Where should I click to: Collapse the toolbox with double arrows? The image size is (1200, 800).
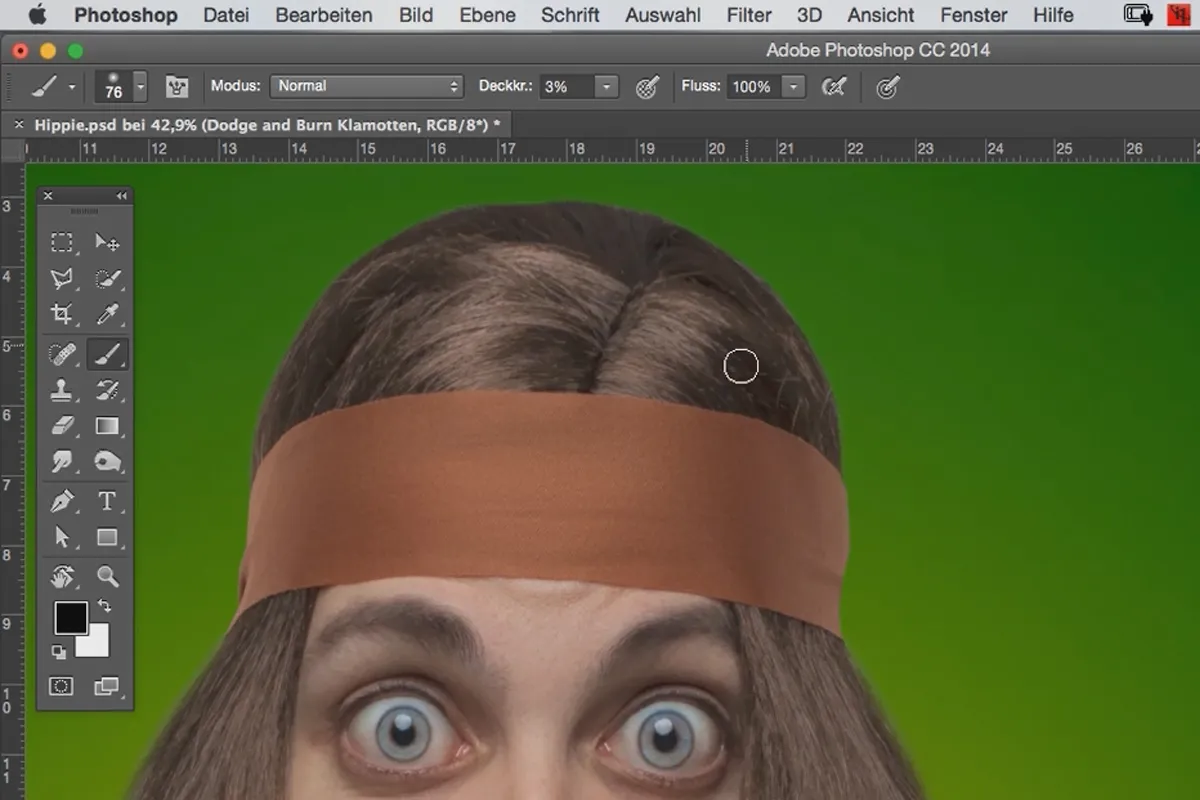pos(122,196)
